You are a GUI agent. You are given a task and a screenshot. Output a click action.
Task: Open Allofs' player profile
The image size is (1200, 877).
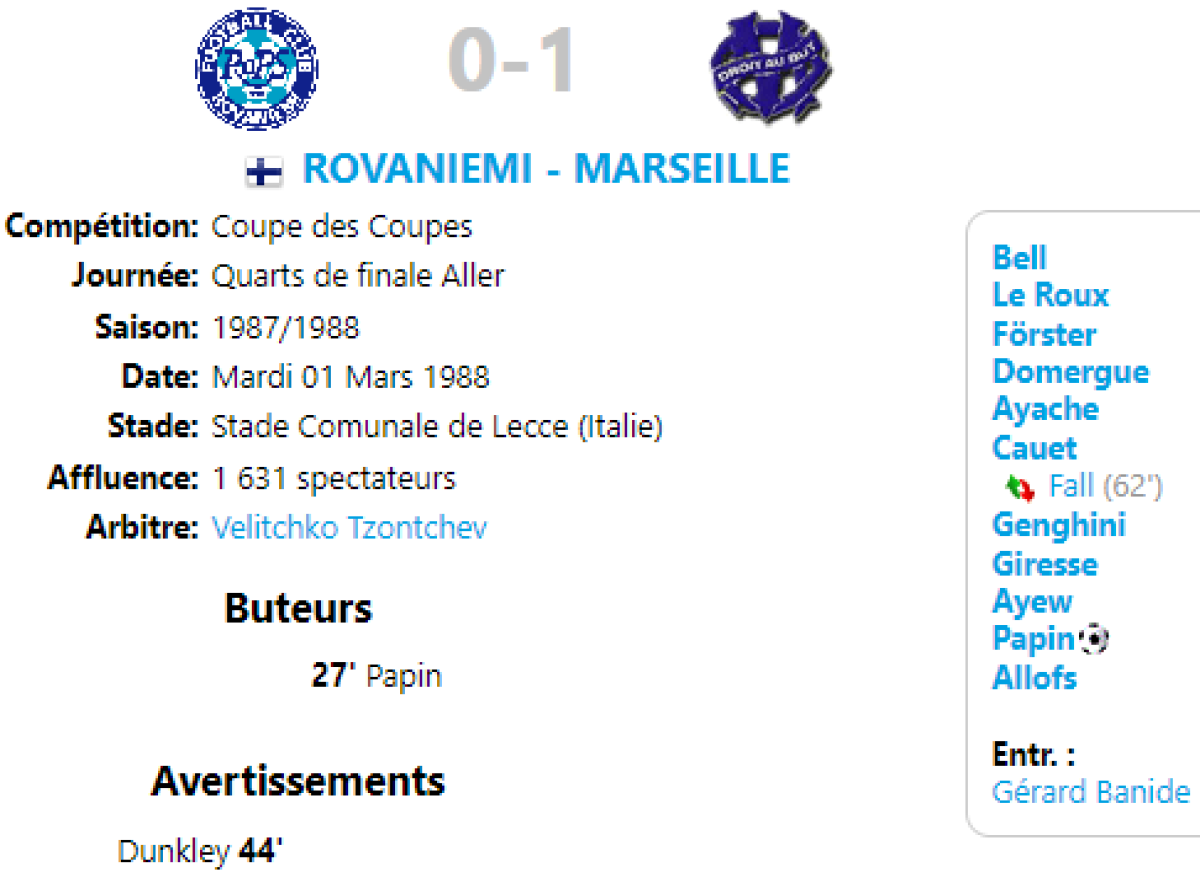(x=1034, y=678)
